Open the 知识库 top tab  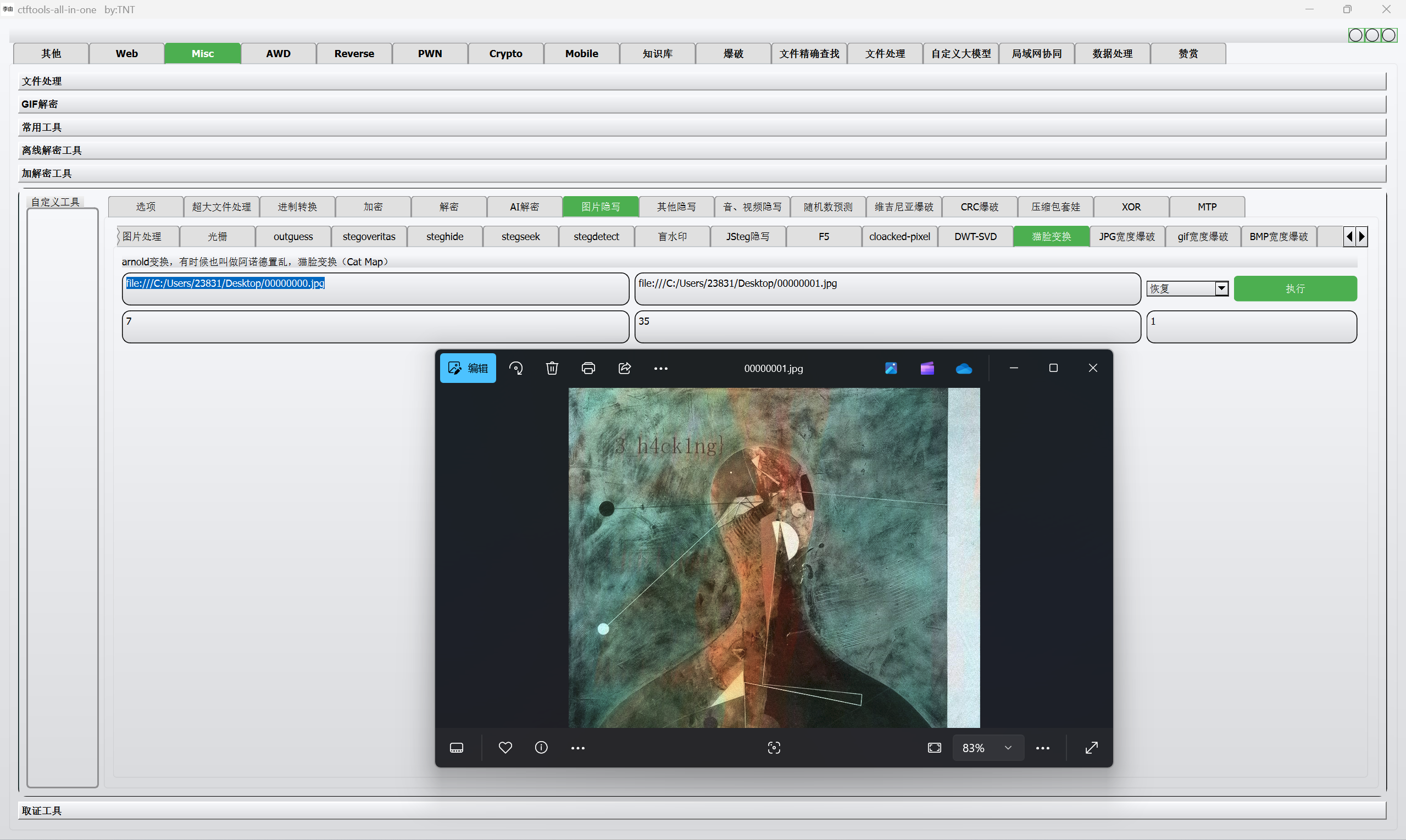pyautogui.click(x=658, y=54)
